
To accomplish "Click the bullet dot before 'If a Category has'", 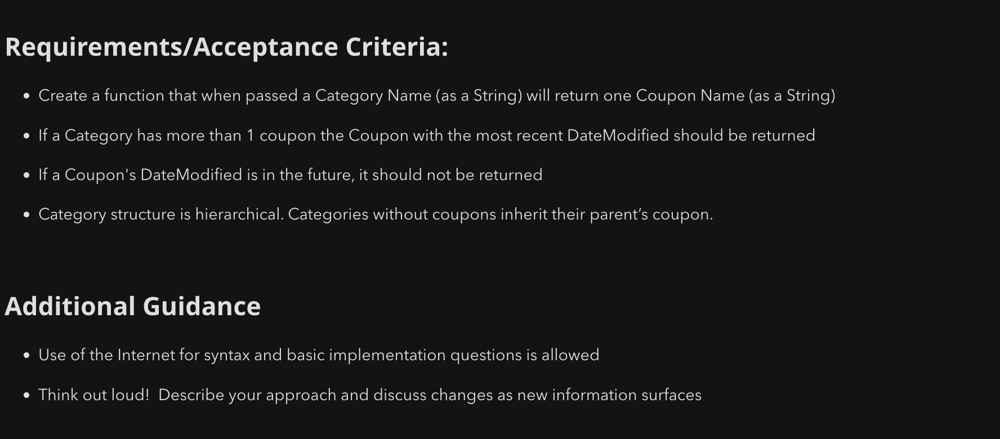I will (x=26, y=136).
